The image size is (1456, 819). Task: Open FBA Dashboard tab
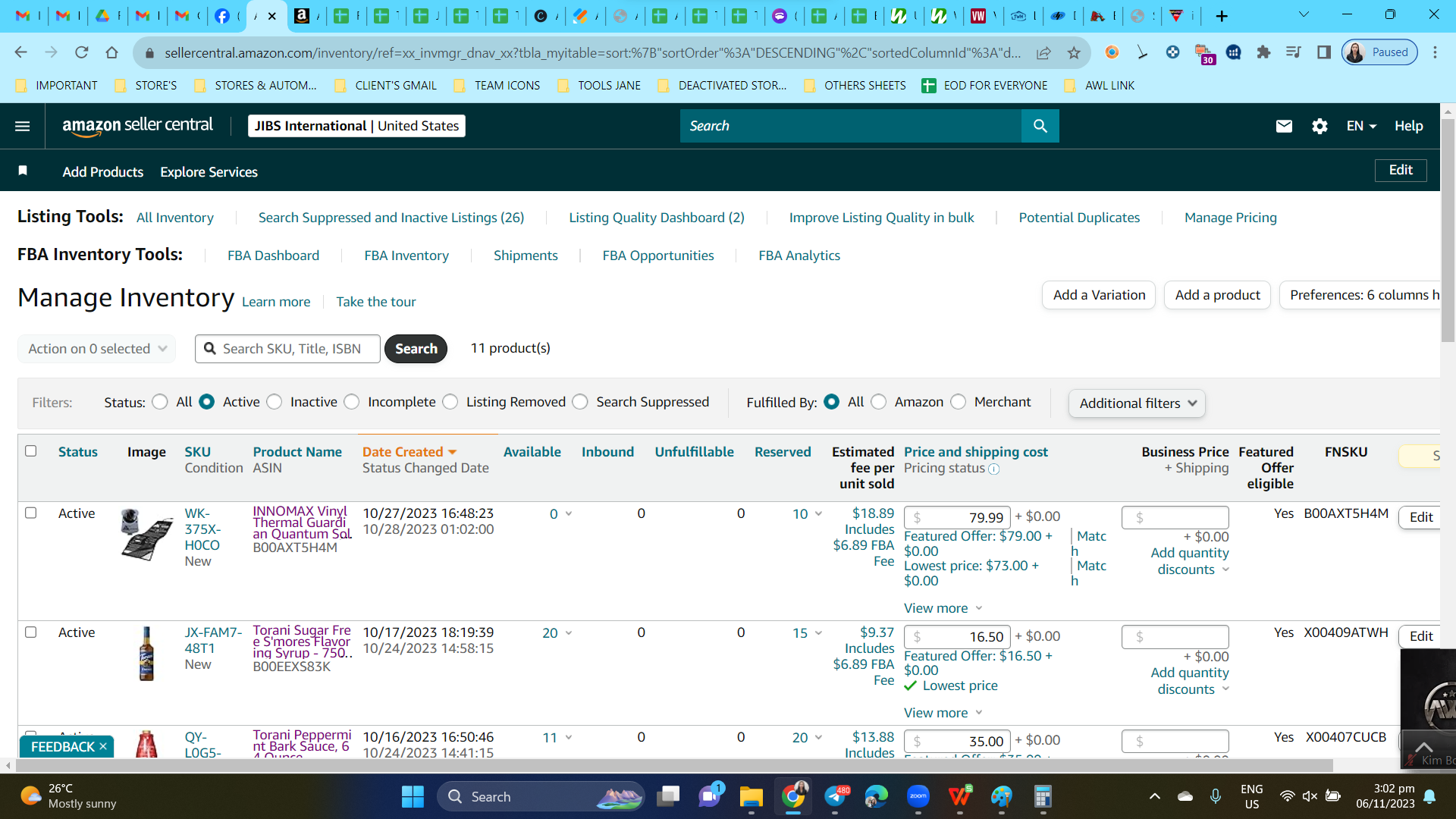click(273, 256)
